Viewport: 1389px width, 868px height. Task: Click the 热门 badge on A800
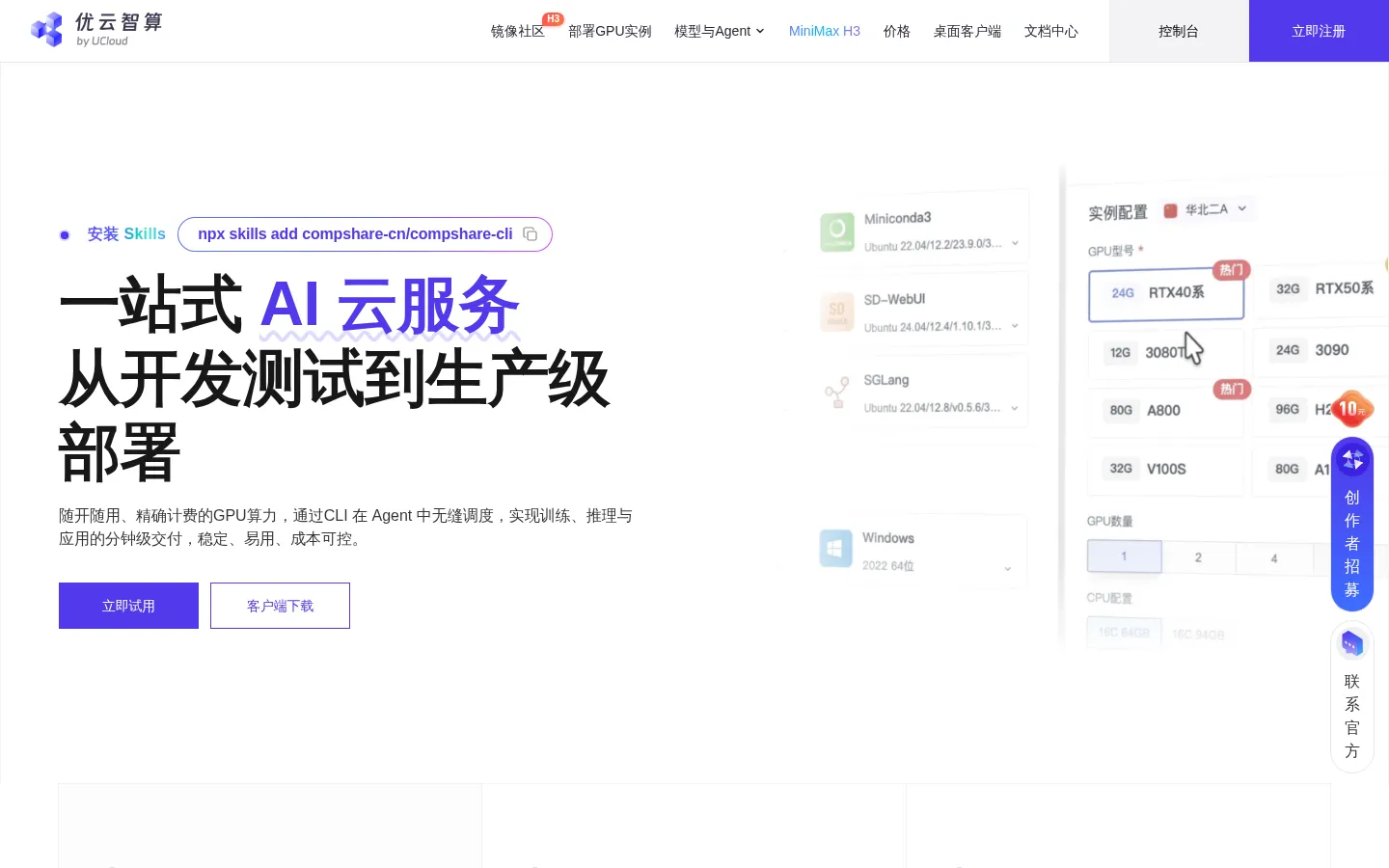pyautogui.click(x=1232, y=390)
